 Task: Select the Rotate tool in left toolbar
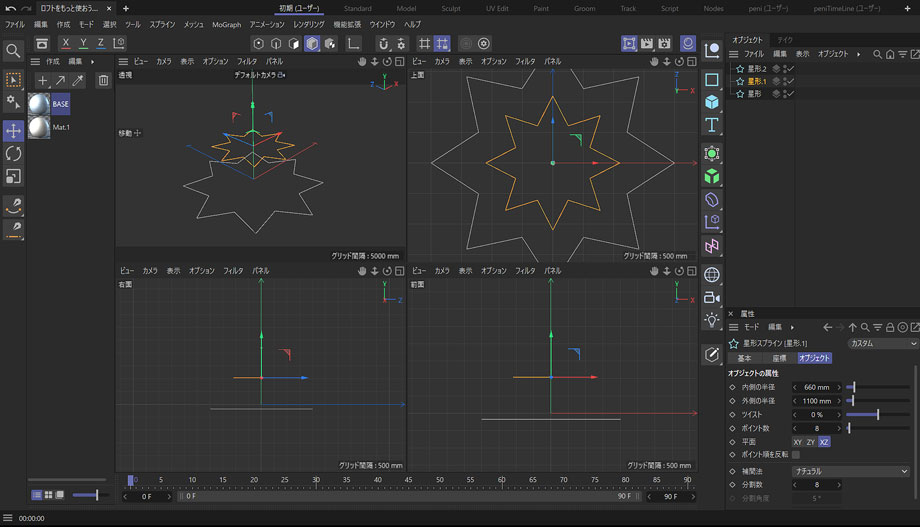(x=13, y=154)
